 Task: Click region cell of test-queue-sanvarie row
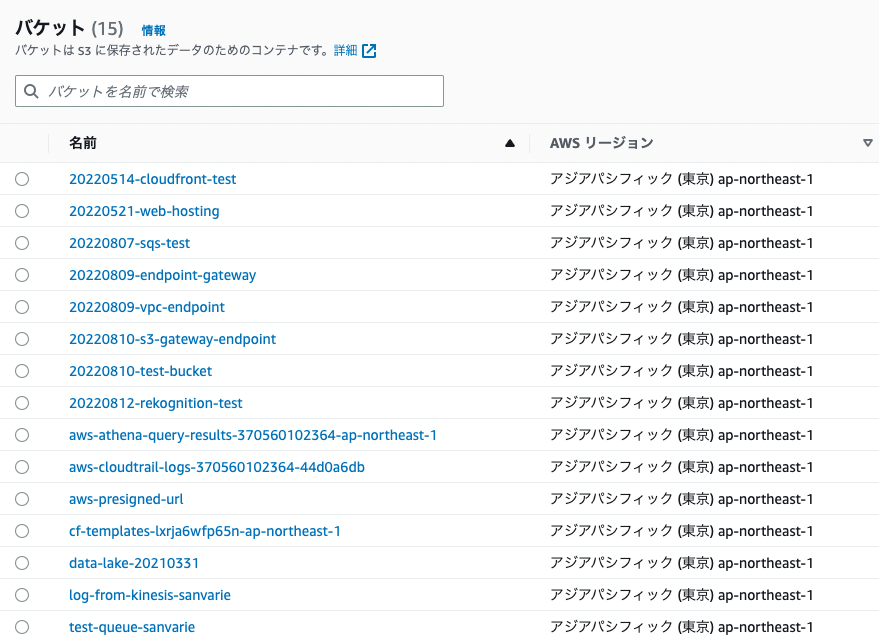click(681, 626)
